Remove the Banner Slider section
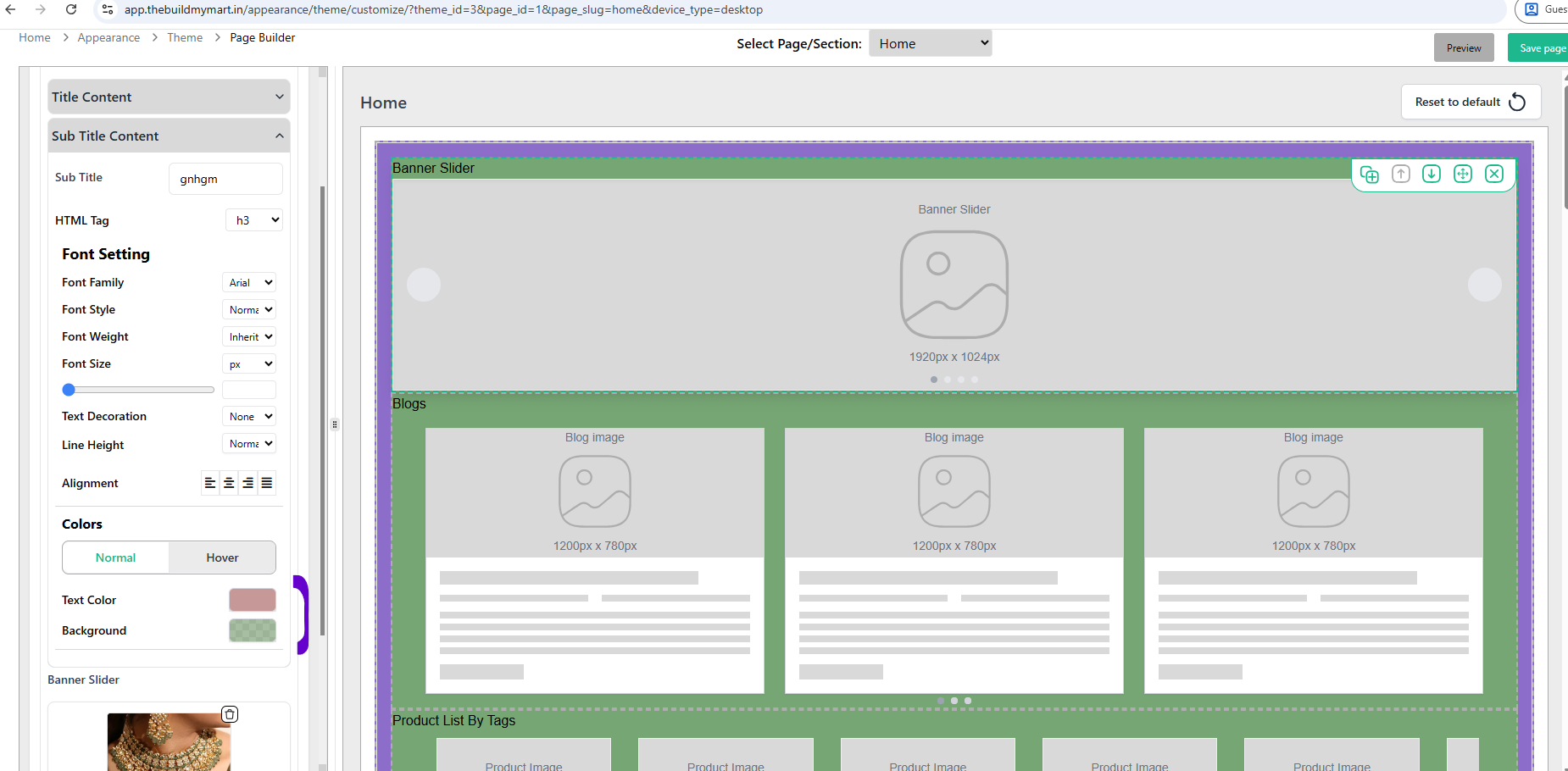This screenshot has height=771, width=1568. pyautogui.click(x=1494, y=174)
